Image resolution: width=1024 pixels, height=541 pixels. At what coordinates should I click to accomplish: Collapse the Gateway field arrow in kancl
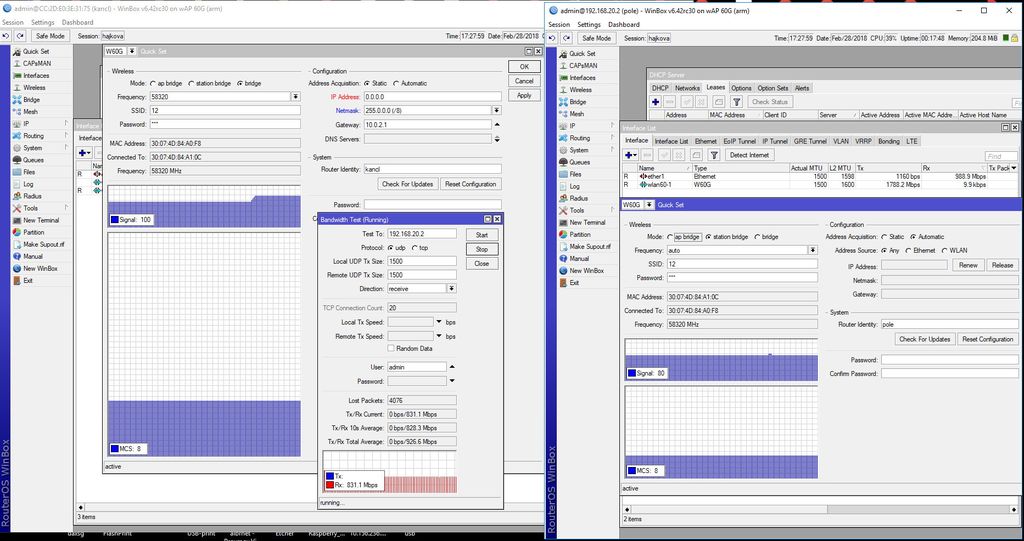[x=497, y=125]
